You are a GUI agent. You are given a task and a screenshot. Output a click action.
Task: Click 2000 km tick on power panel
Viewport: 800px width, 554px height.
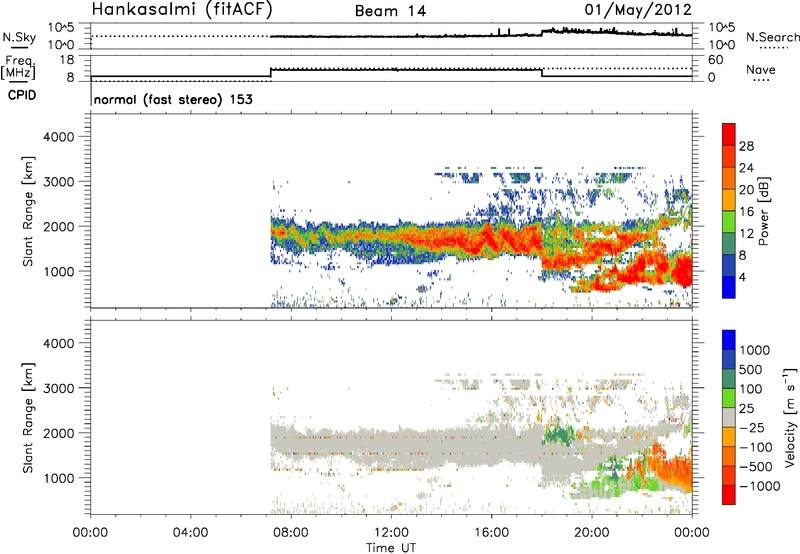[x=58, y=226]
